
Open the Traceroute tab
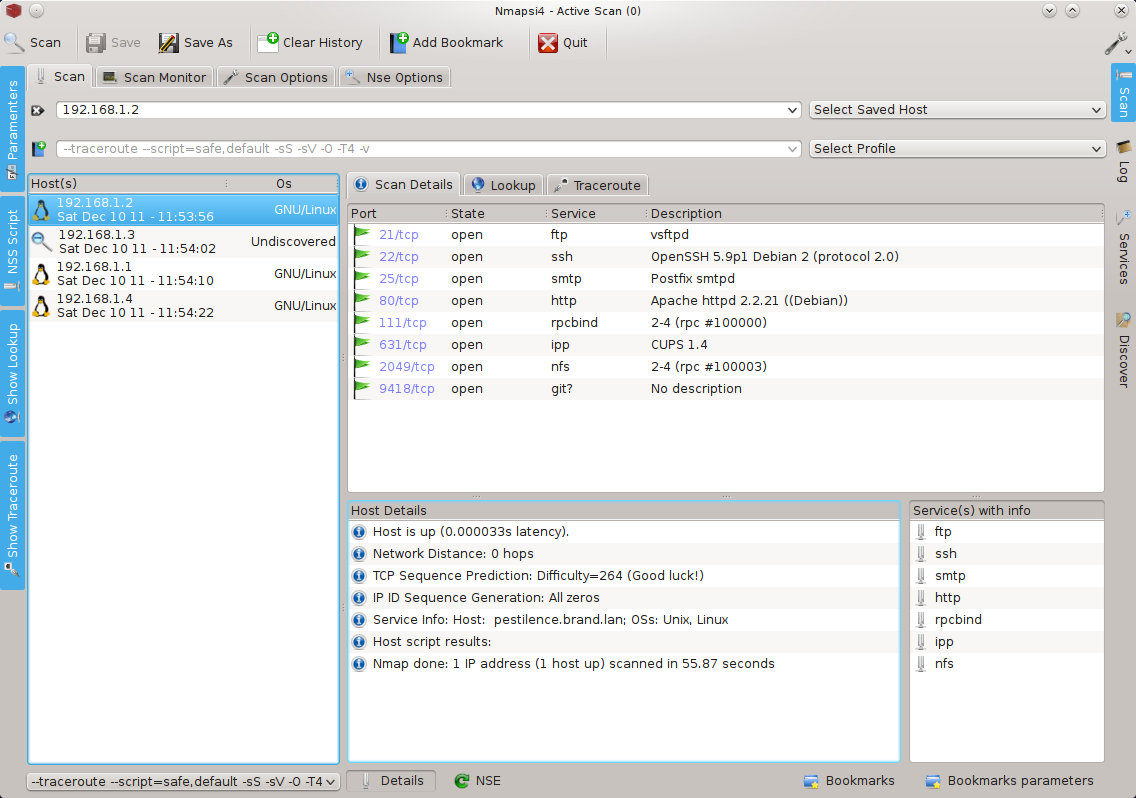tap(597, 185)
